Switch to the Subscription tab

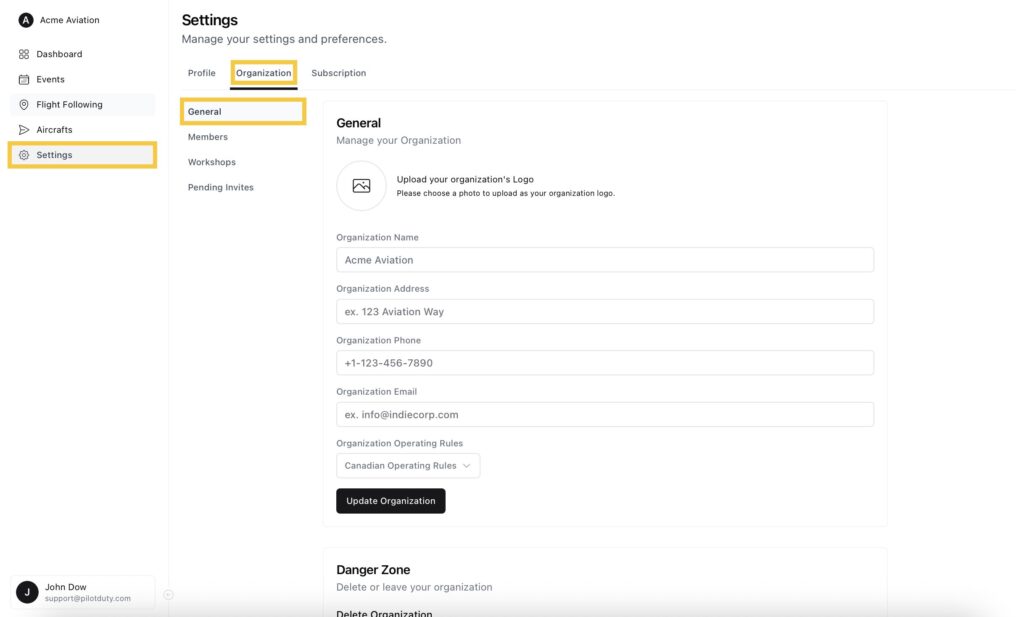click(x=339, y=72)
